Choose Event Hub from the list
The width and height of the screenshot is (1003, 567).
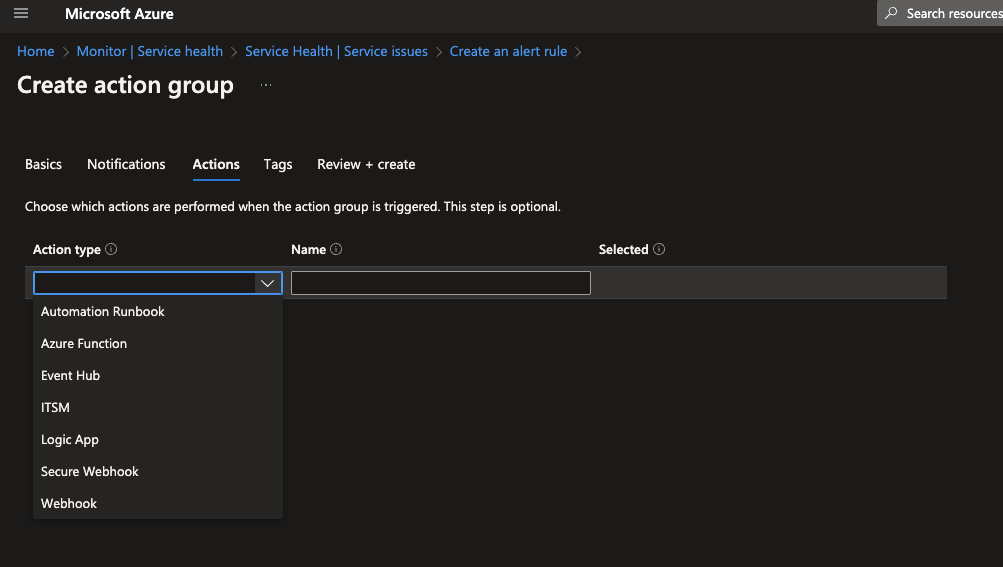pos(158,376)
